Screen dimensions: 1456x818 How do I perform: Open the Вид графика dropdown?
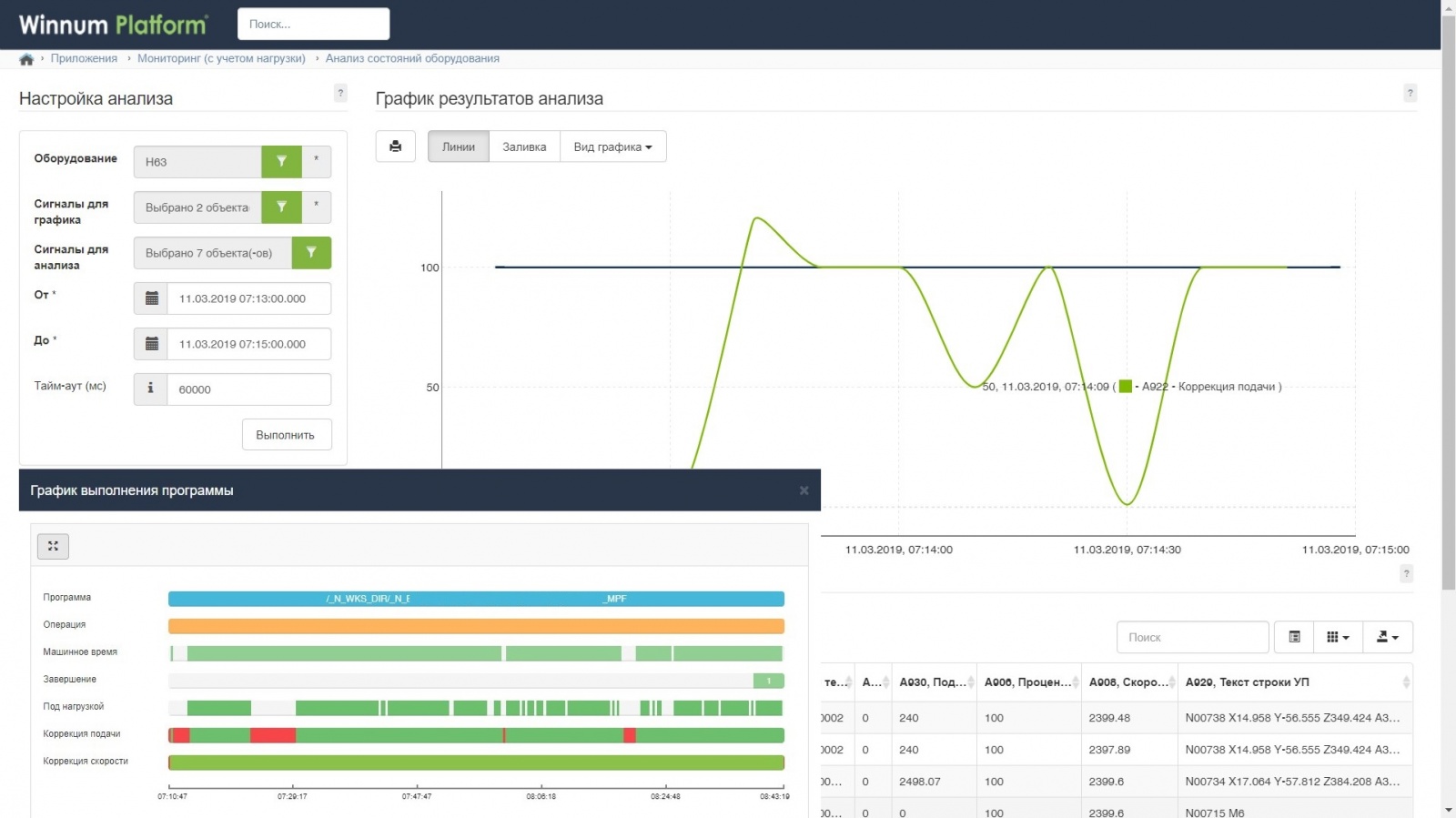(613, 146)
